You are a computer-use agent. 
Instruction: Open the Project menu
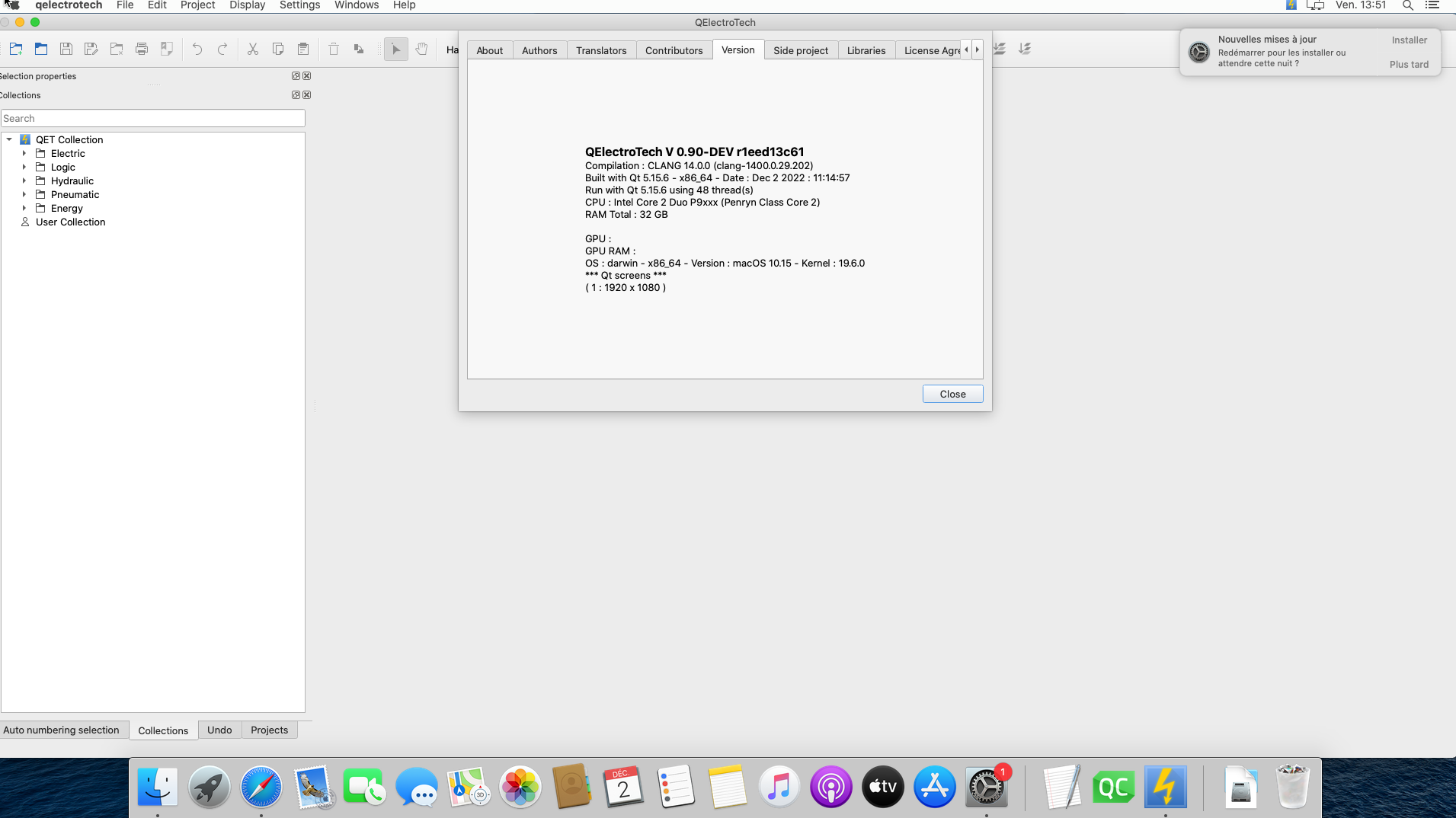[197, 5]
